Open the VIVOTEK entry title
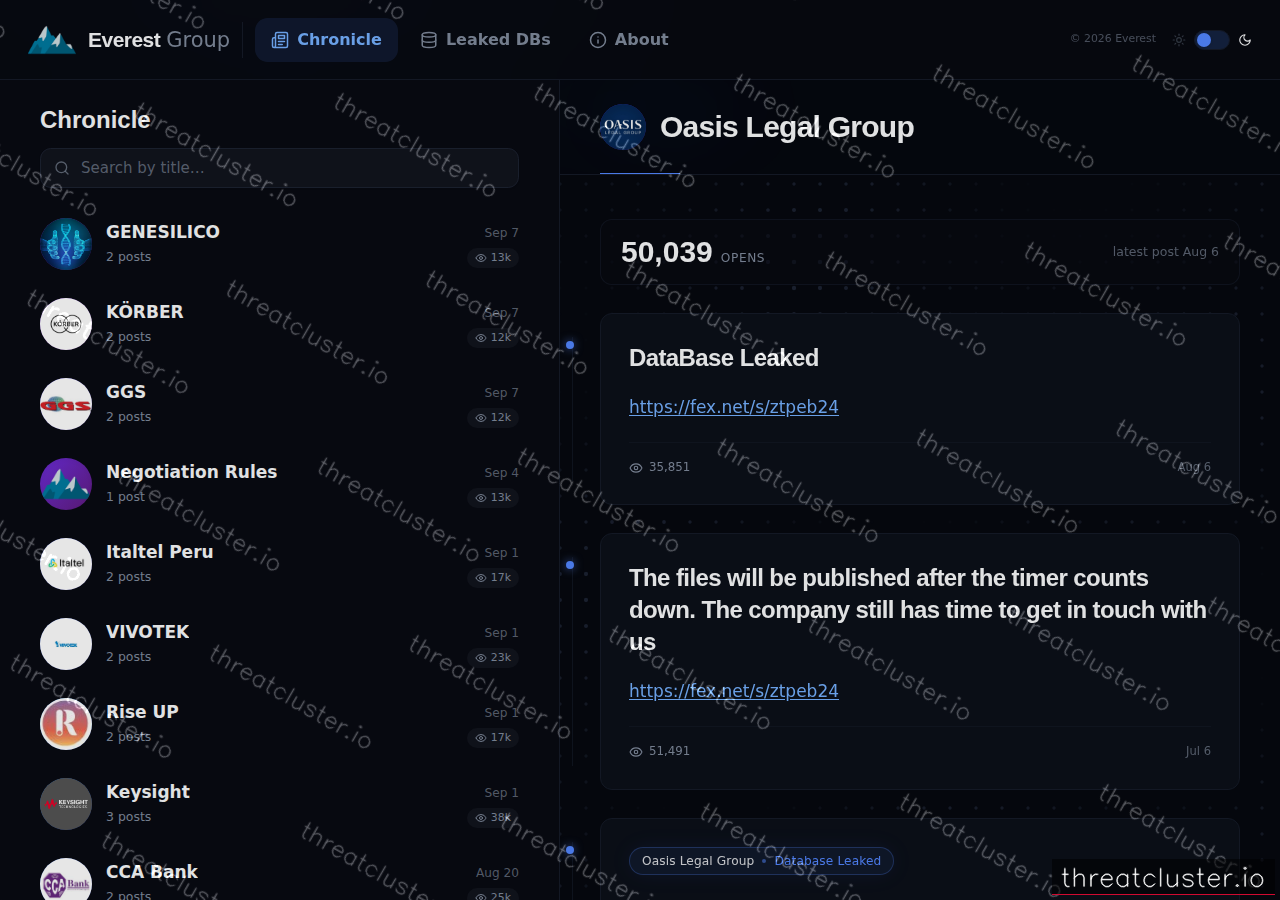Screen dimensions: 1280x900 pos(148,632)
